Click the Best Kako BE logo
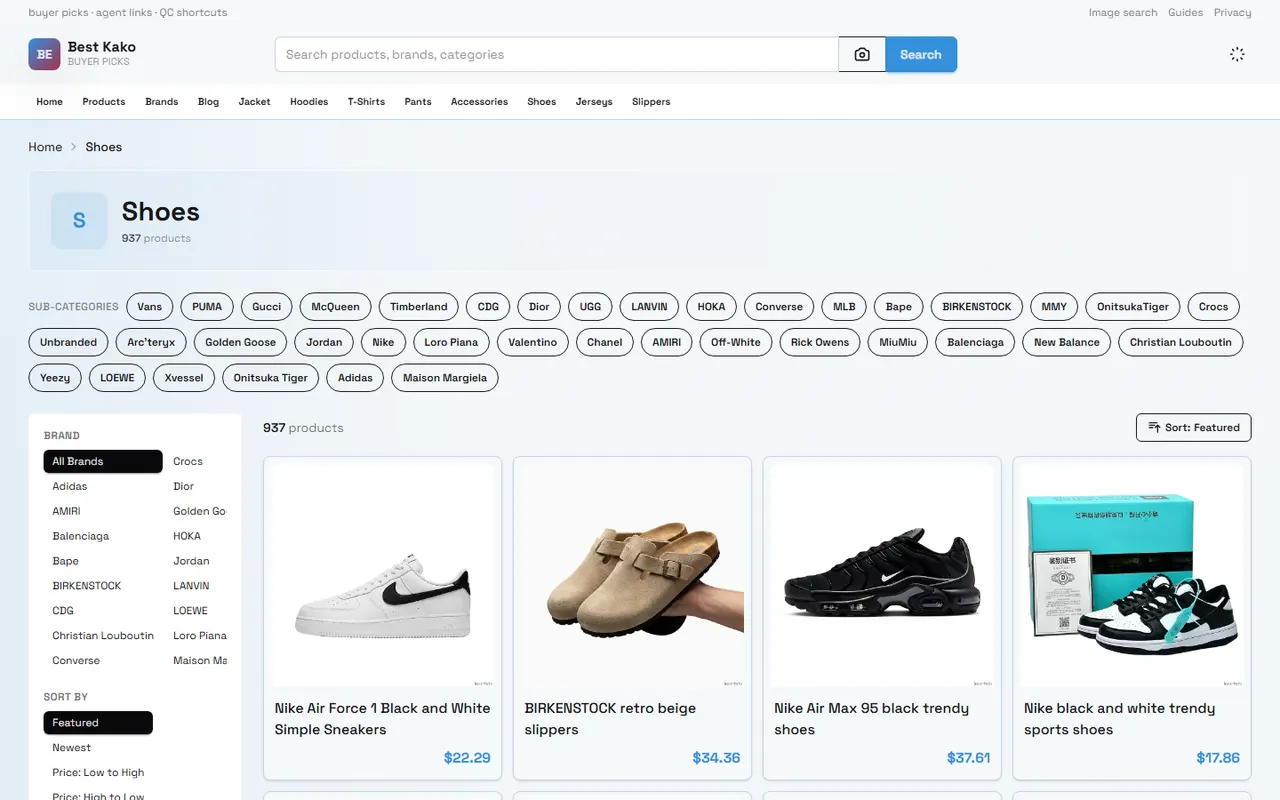This screenshot has height=800, width=1280. [x=44, y=55]
